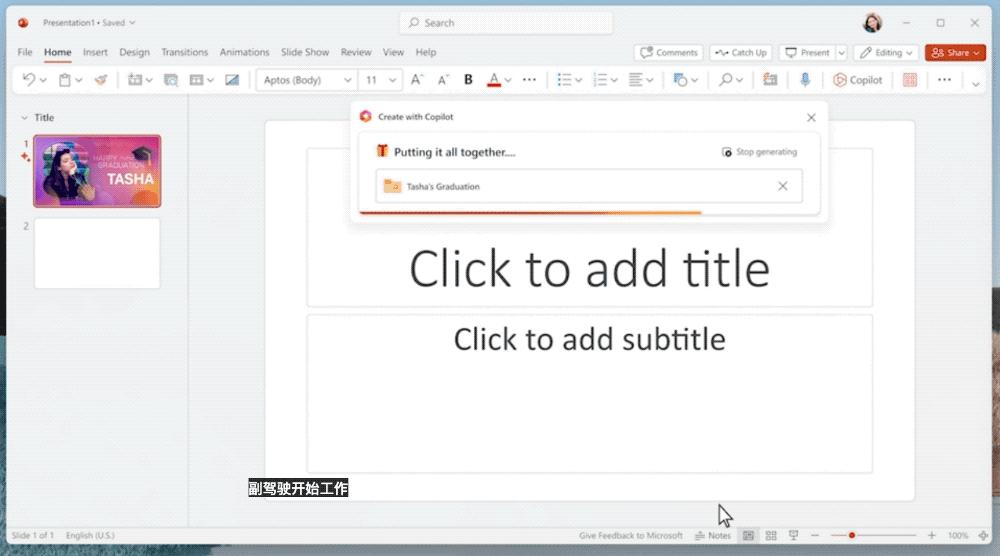Click the Dictate microphone icon
This screenshot has height=556, width=1000.
(x=805, y=80)
